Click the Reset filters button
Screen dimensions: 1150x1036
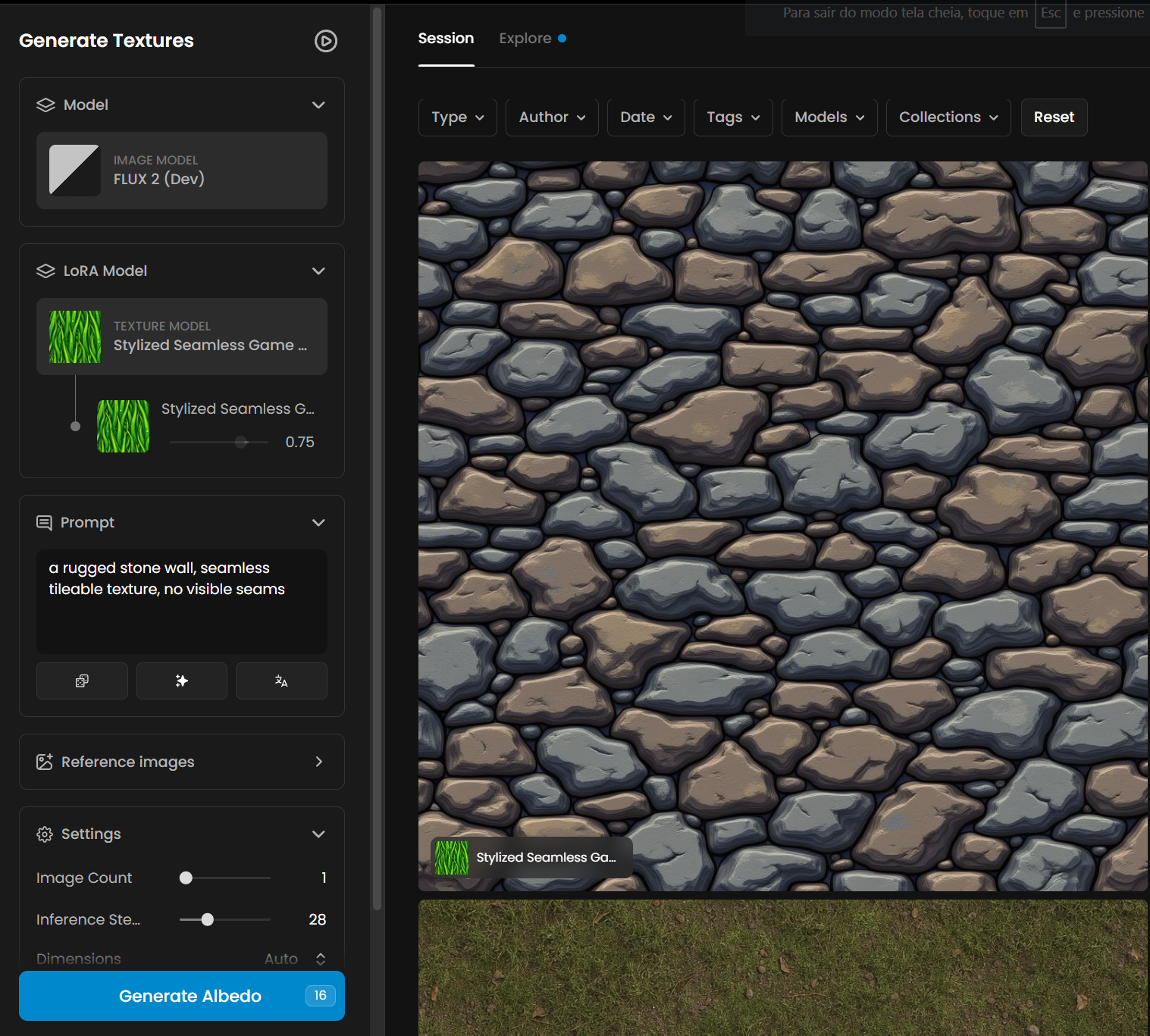click(x=1054, y=117)
